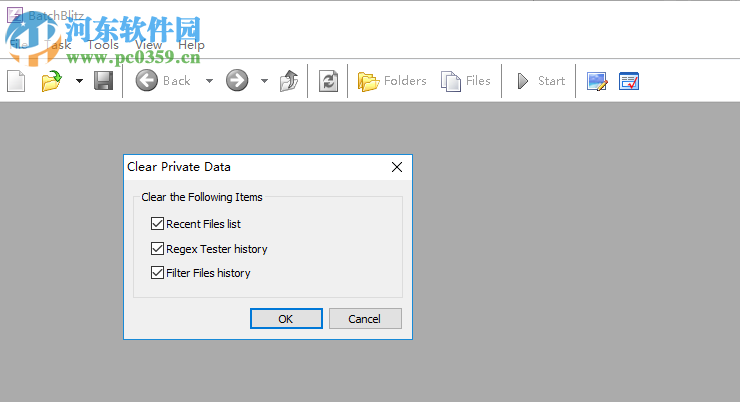Open a task file with folder icon
Viewport: 740px width, 402px height.
coord(51,81)
